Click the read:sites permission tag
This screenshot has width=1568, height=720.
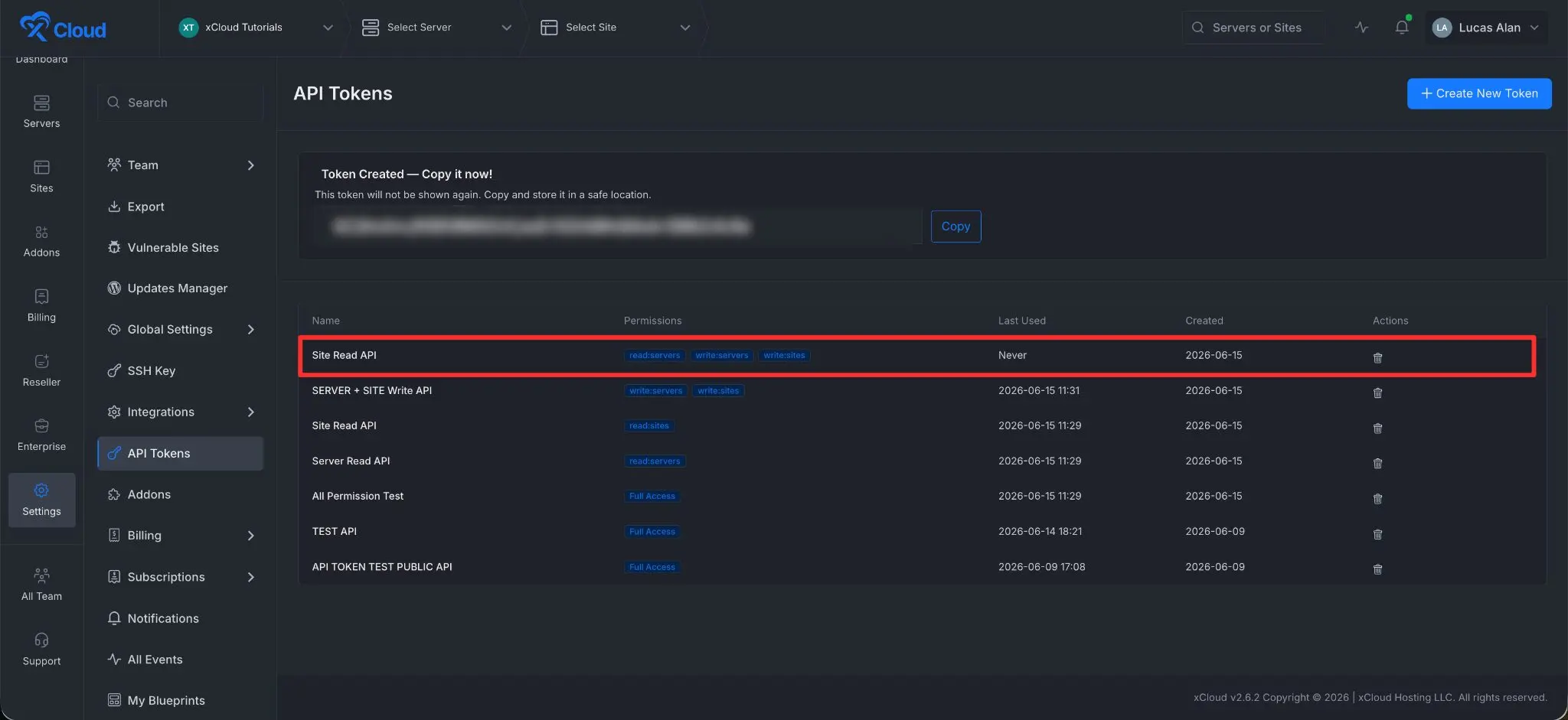click(648, 426)
